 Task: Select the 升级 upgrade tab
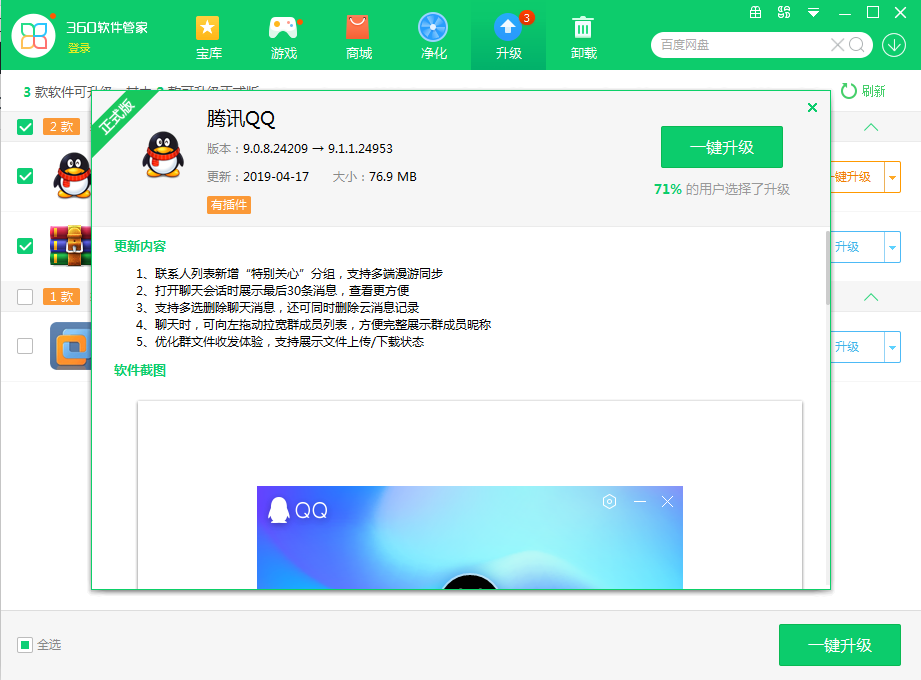509,37
